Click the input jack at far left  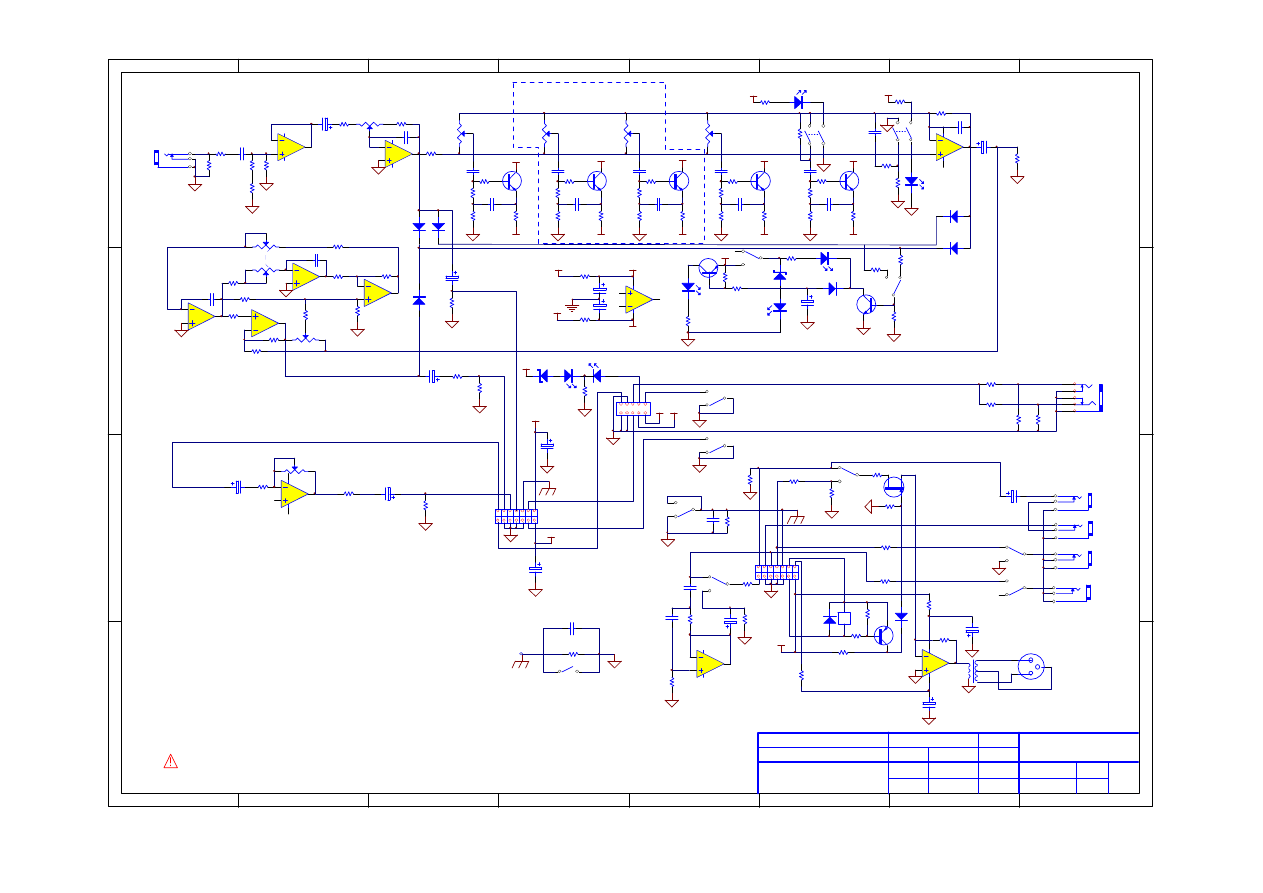tap(157, 156)
